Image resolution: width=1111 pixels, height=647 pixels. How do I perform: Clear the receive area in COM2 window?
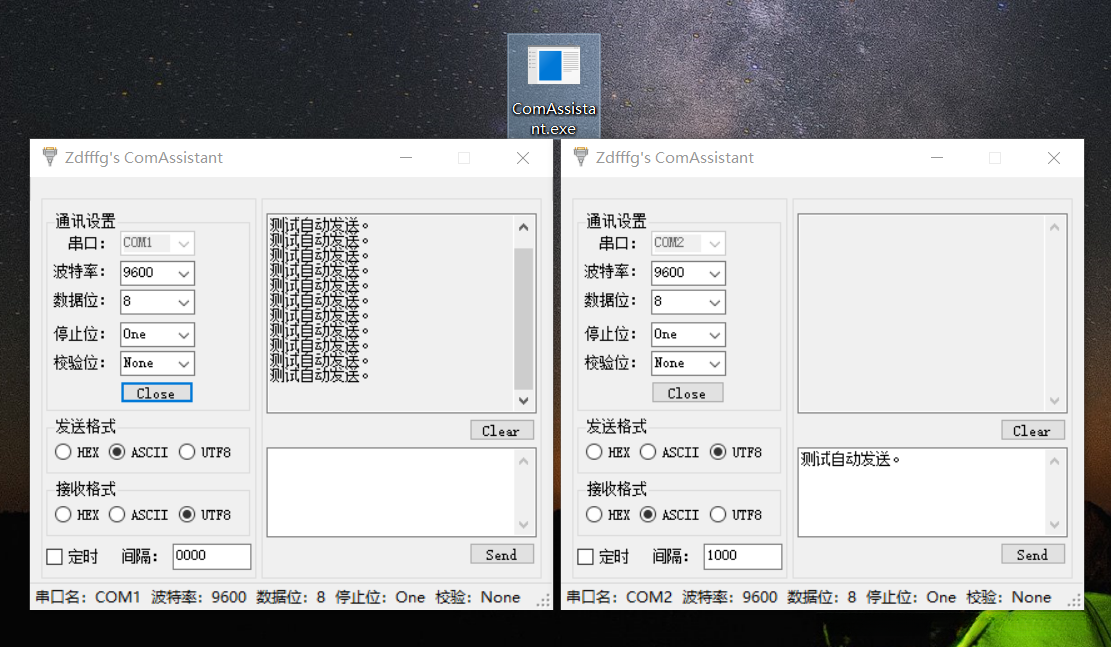tap(1032, 430)
